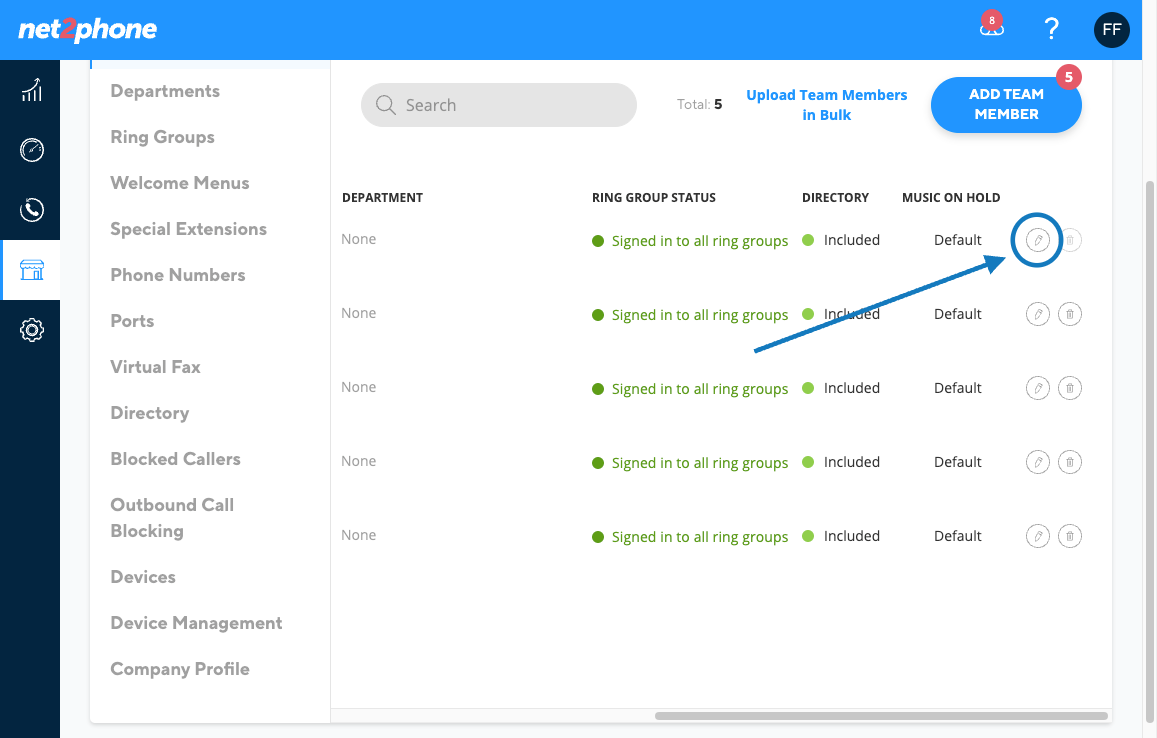Open the help question mark icon

tap(1051, 29)
